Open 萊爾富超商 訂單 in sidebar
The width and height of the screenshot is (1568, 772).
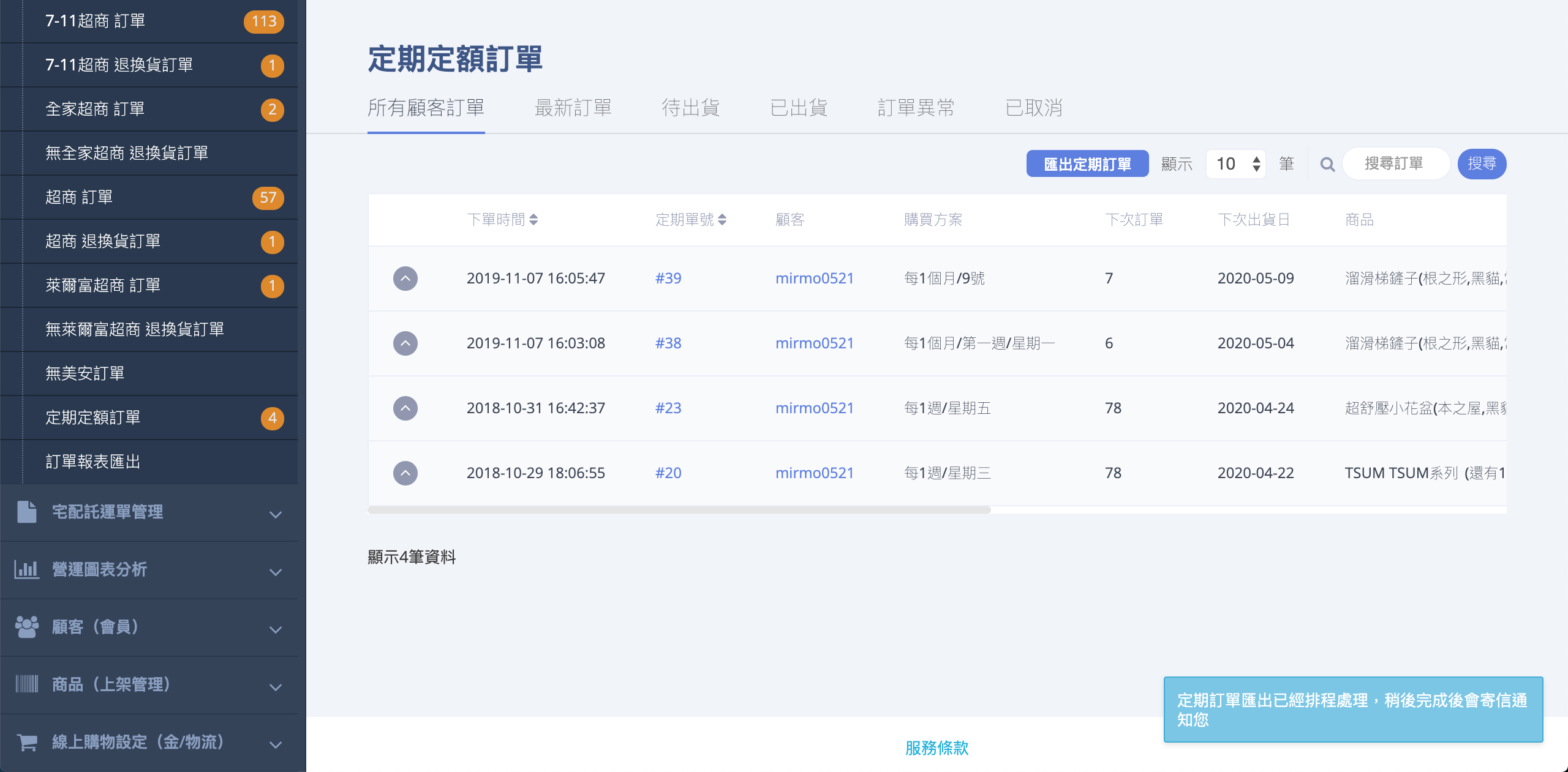[x=149, y=286]
